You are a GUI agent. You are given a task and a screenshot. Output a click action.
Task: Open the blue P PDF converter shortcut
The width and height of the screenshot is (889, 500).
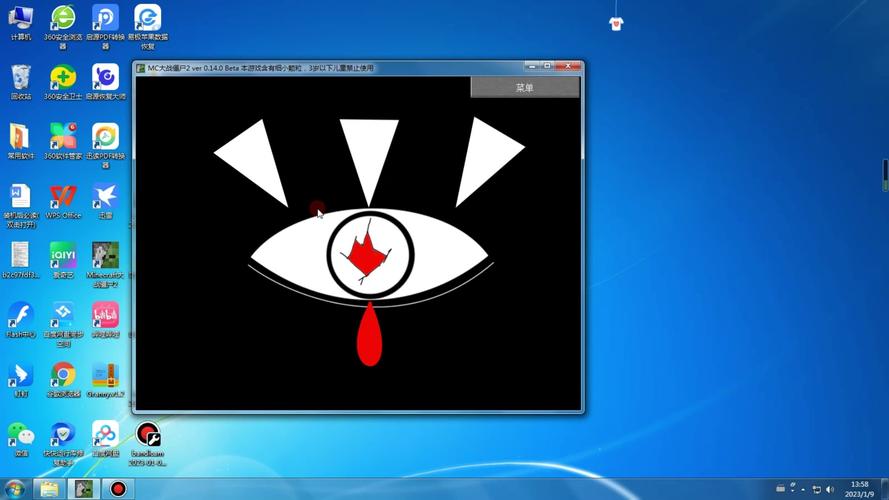tap(105, 27)
